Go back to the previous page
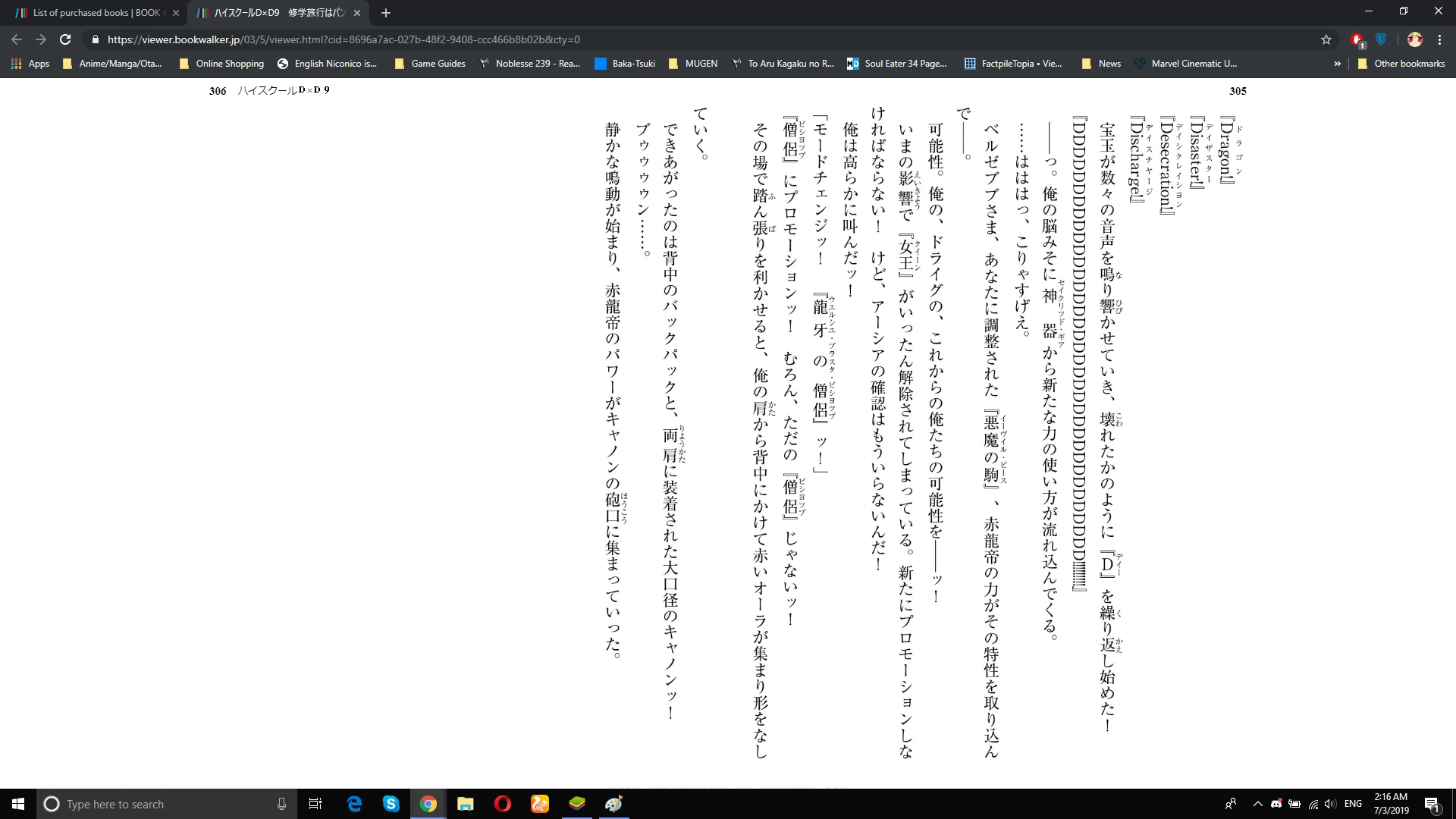1456x819 pixels. (17, 39)
